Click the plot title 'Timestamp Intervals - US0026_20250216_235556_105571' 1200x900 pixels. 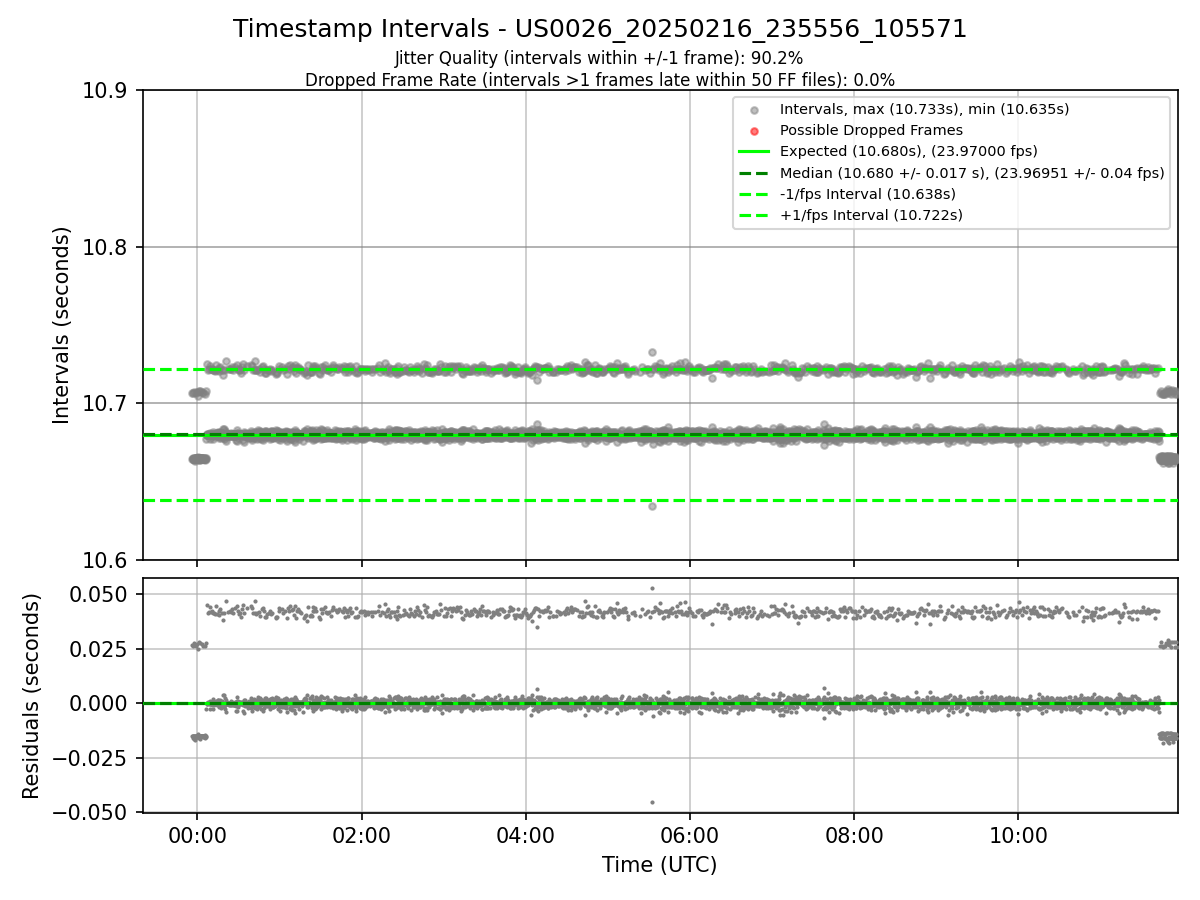[600, 29]
